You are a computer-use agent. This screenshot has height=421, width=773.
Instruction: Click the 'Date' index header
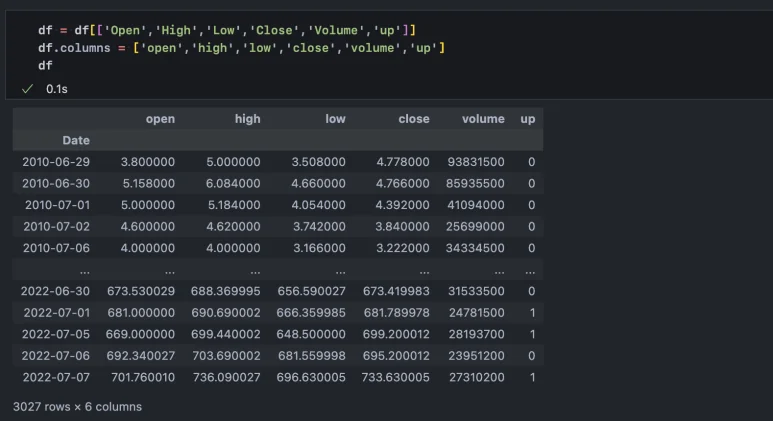76,140
